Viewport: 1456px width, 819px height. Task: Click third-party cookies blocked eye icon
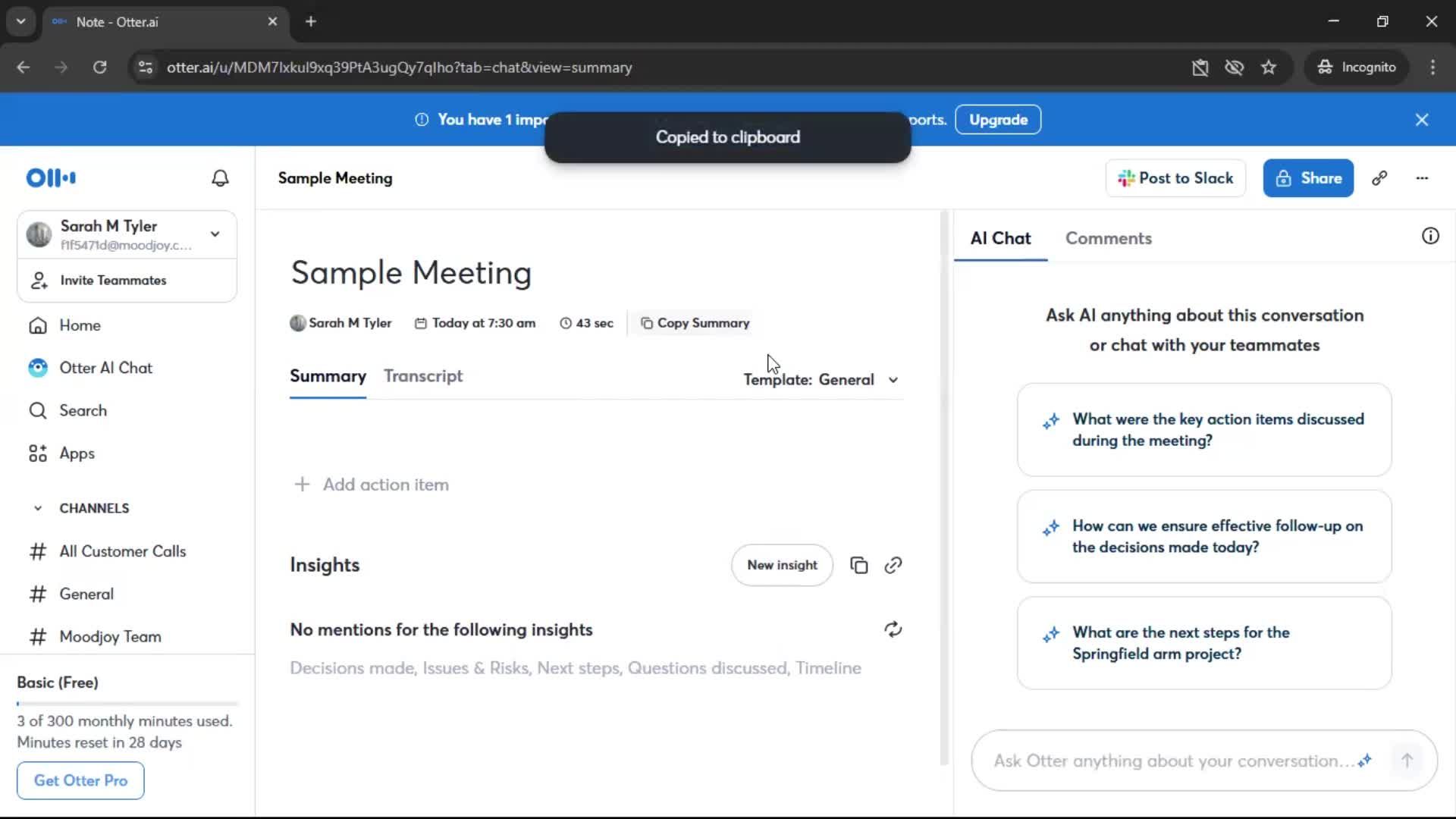coord(1234,67)
